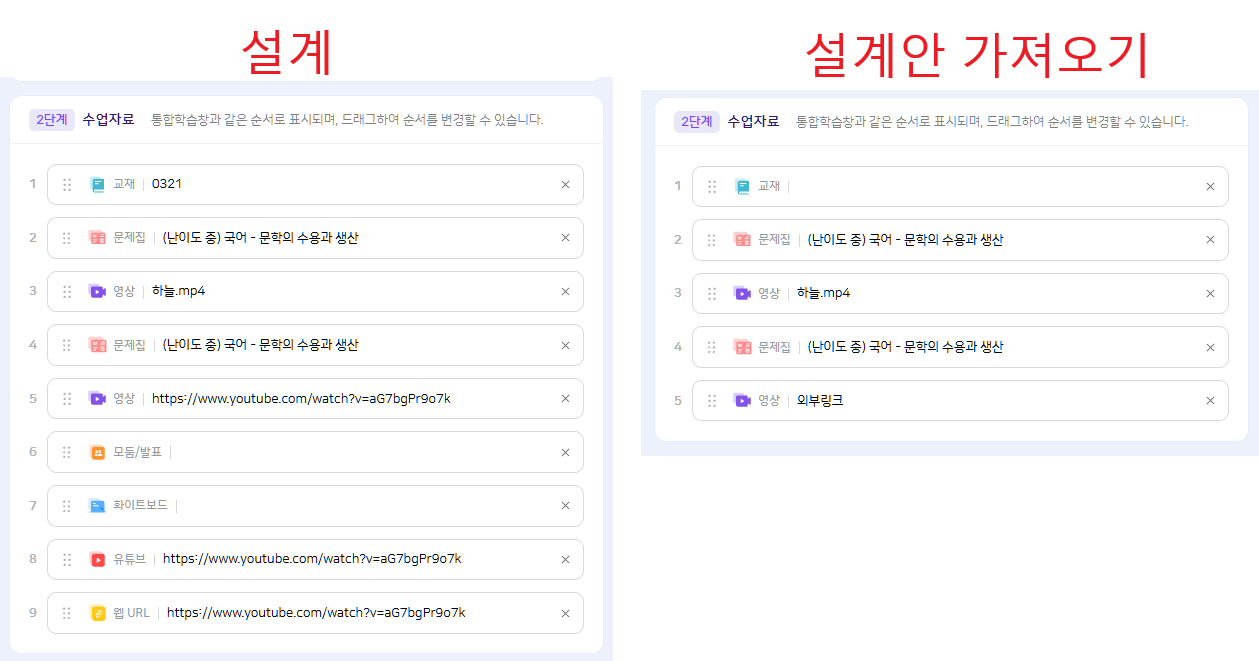Viewport: 1259px width, 661px height.
Task: Click the 영상 icon beside 외부링크
Action: tap(742, 400)
